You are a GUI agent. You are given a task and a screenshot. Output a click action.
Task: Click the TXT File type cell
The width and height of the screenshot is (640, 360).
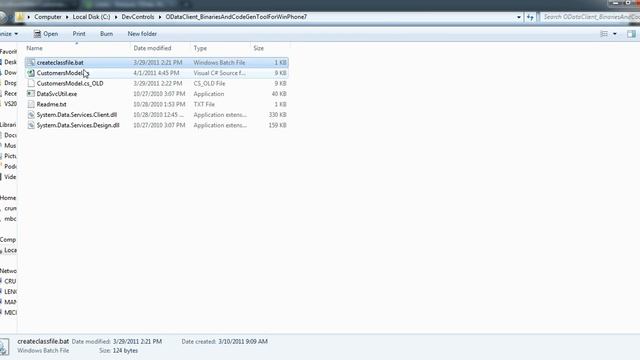(x=204, y=104)
